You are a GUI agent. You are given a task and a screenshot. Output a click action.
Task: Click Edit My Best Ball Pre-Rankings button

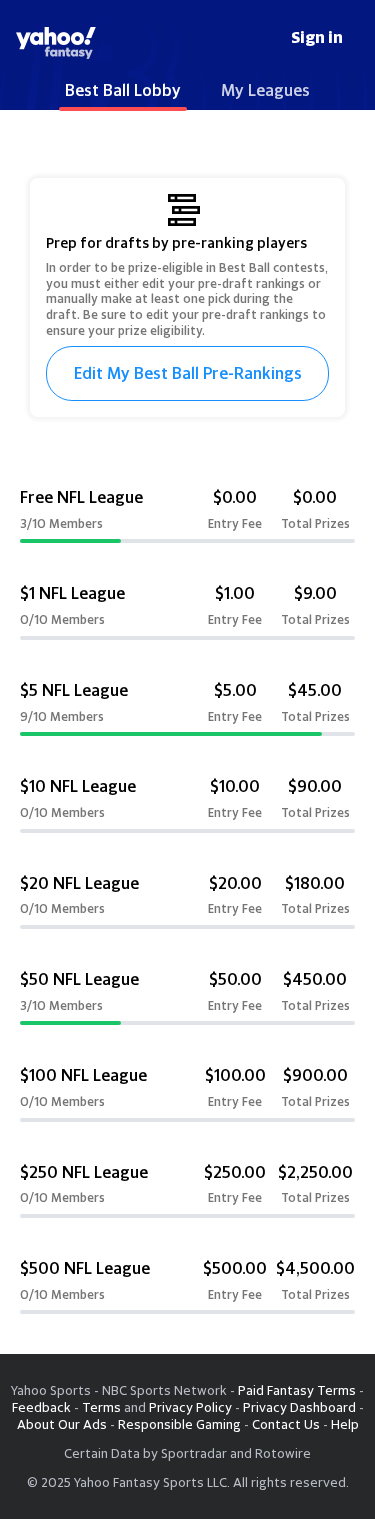(187, 373)
